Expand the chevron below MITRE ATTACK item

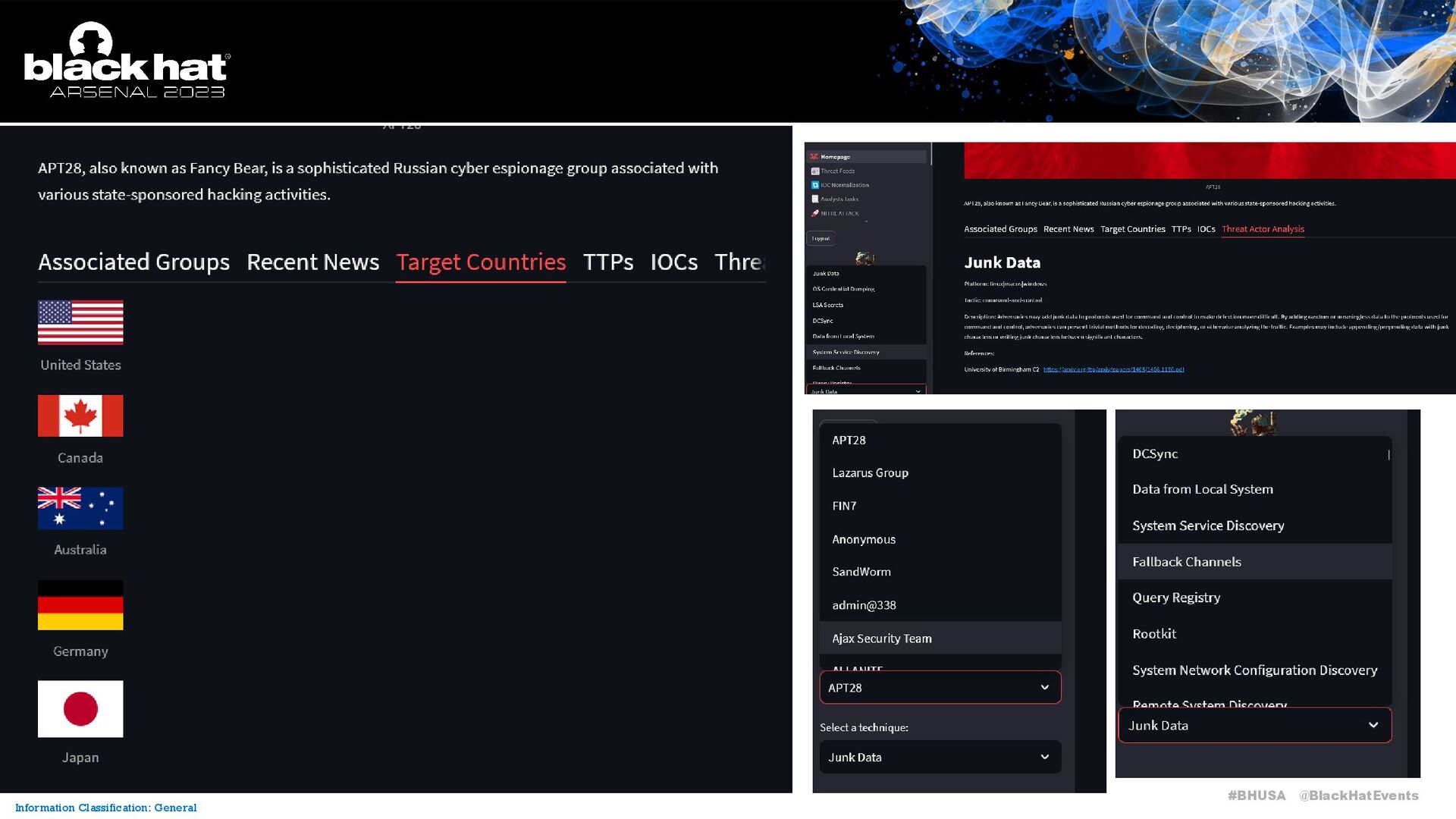866,221
